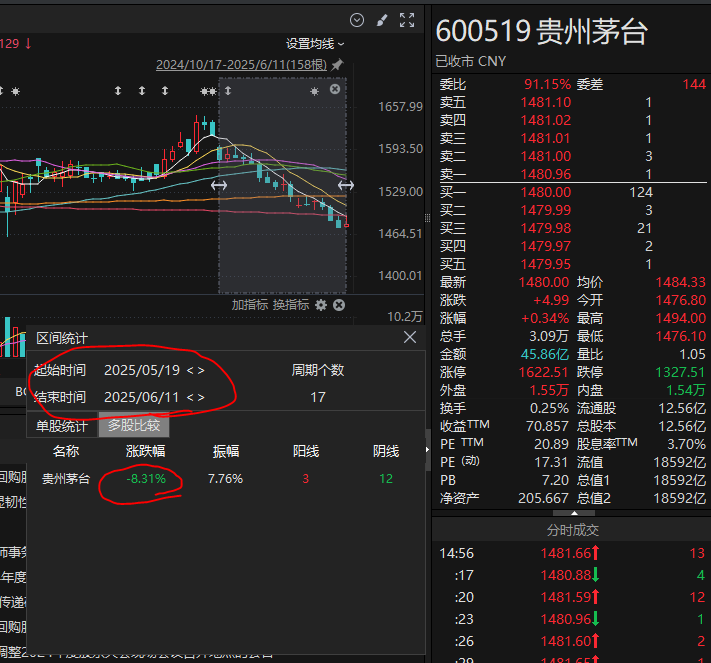Viewport: 711px width, 663px height.
Task: Step 起始时间 date backward with <
Action: coord(190,370)
